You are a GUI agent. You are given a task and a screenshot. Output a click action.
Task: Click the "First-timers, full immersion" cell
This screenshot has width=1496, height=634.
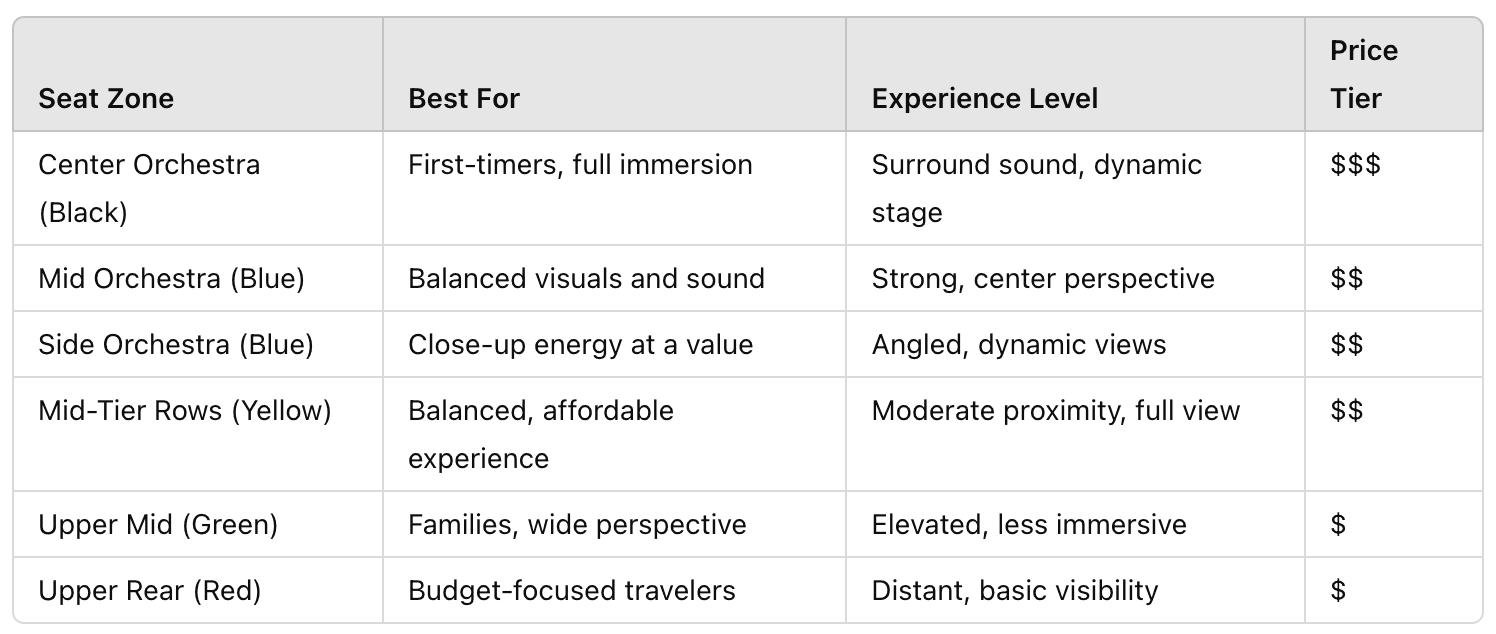[x=580, y=164]
